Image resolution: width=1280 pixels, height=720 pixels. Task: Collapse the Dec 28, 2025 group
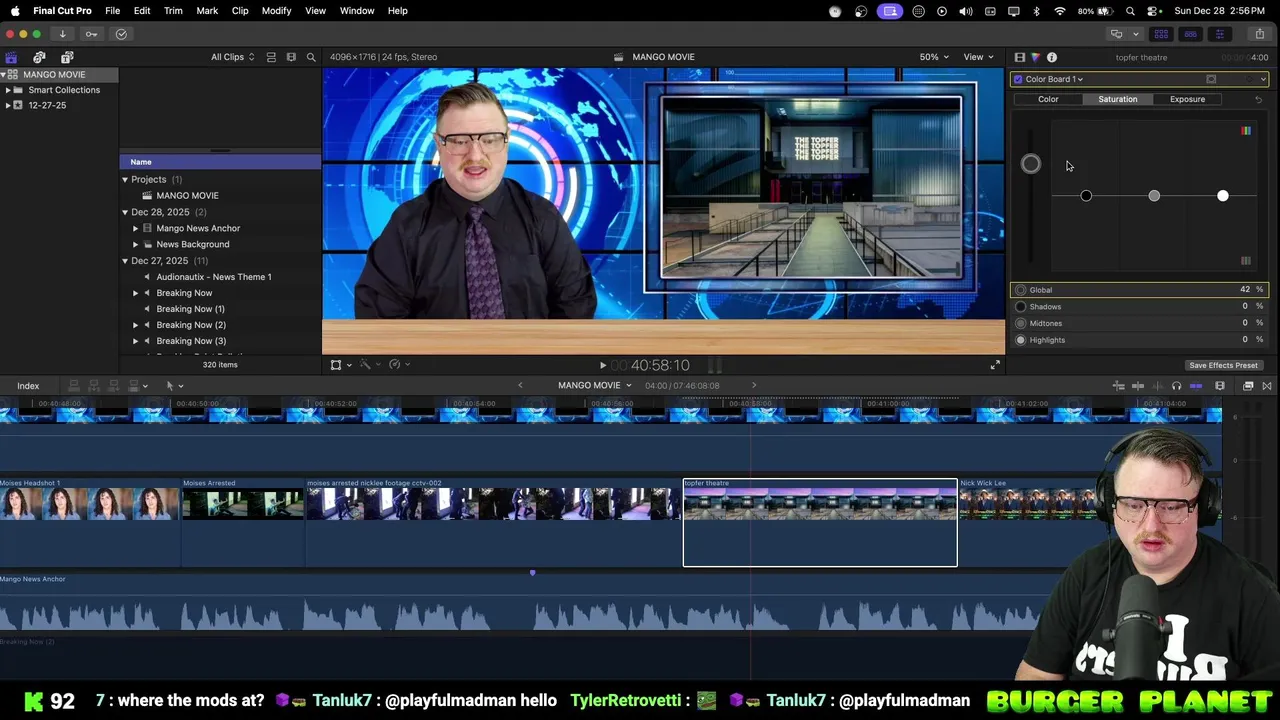[125, 212]
